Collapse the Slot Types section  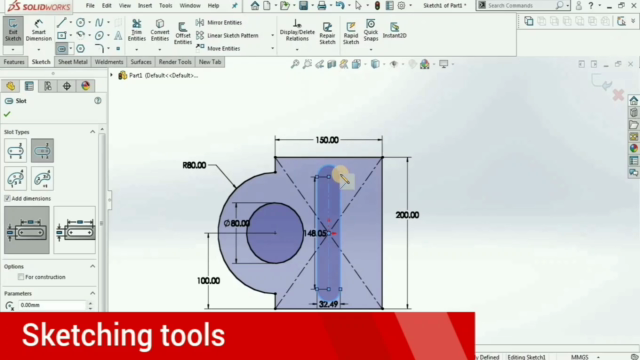pos(93,132)
